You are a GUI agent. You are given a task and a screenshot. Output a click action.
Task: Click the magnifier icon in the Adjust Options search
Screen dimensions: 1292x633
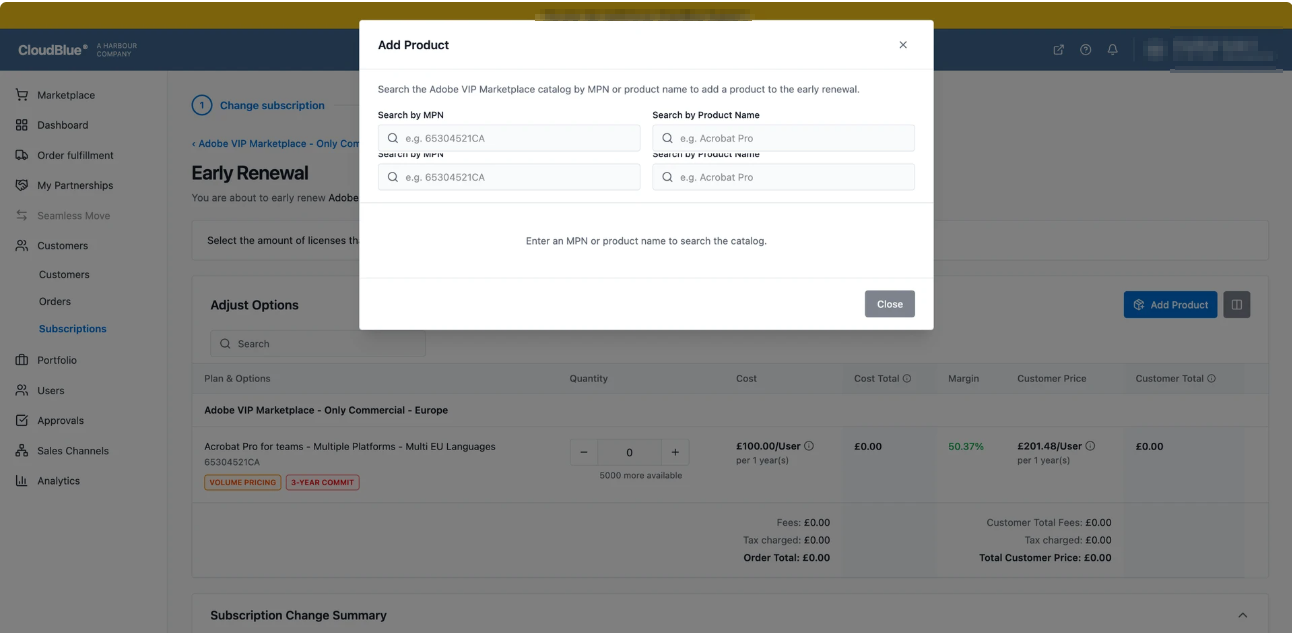coord(225,344)
